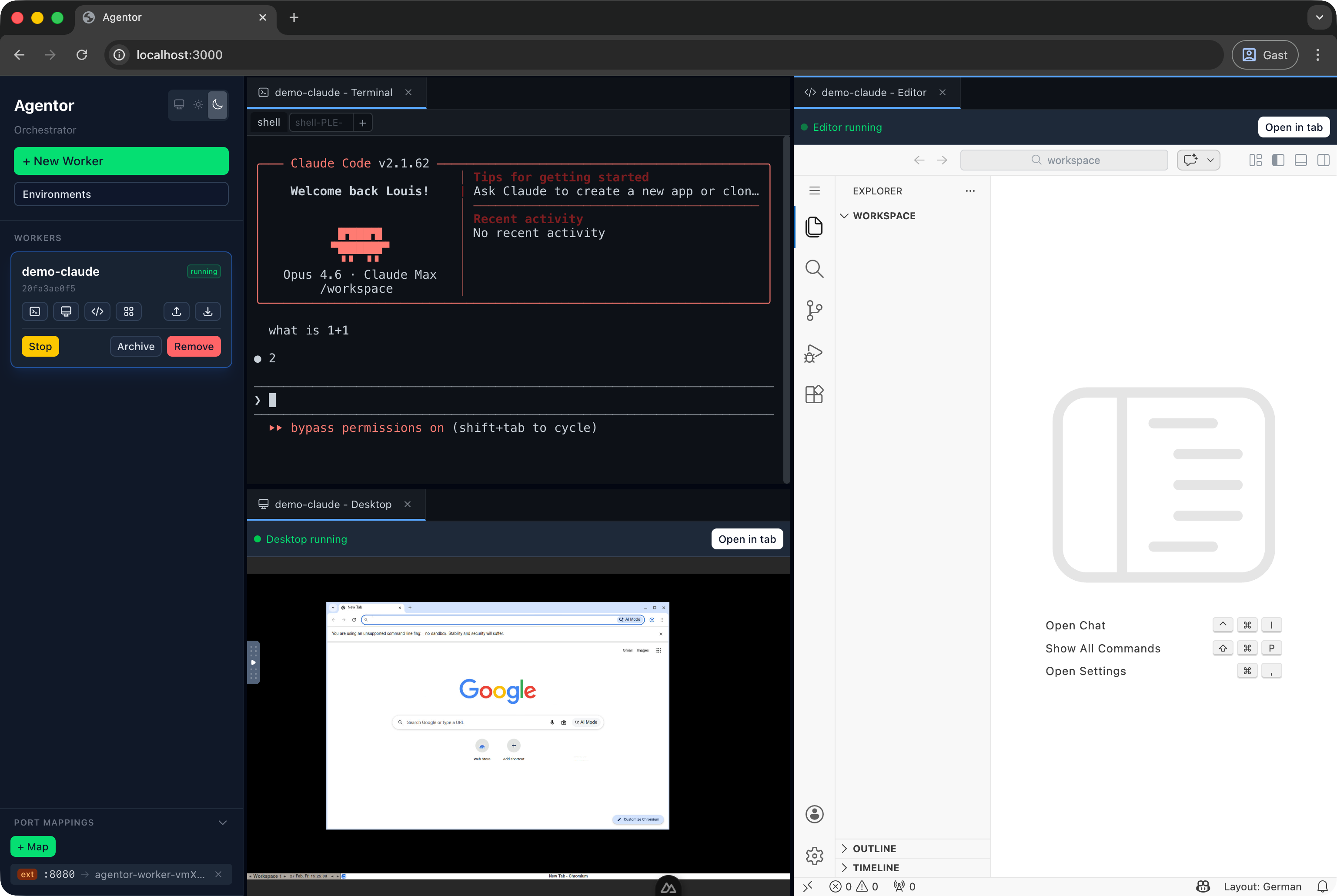Viewport: 1337px width, 896px height.
Task: Click the download icon on demo-claude card
Action: (208, 311)
